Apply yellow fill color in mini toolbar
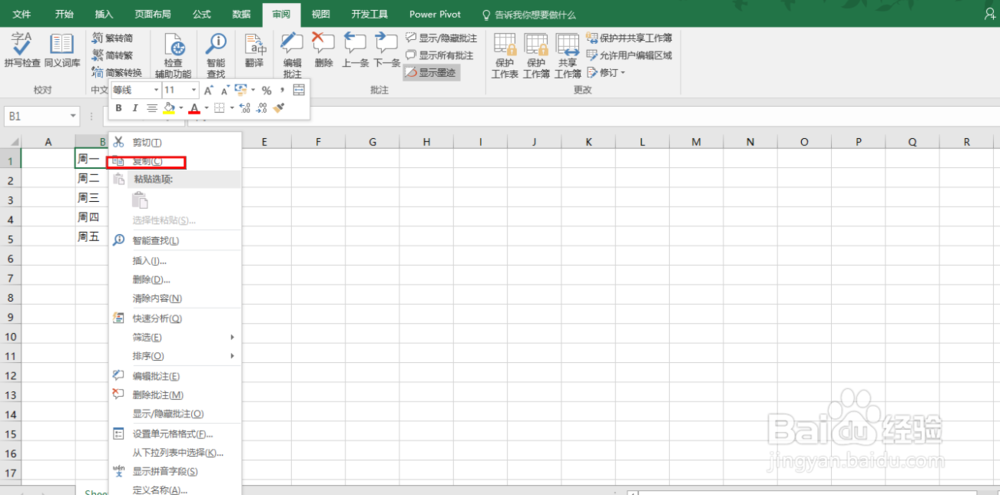The image size is (1000, 495). click(x=169, y=108)
